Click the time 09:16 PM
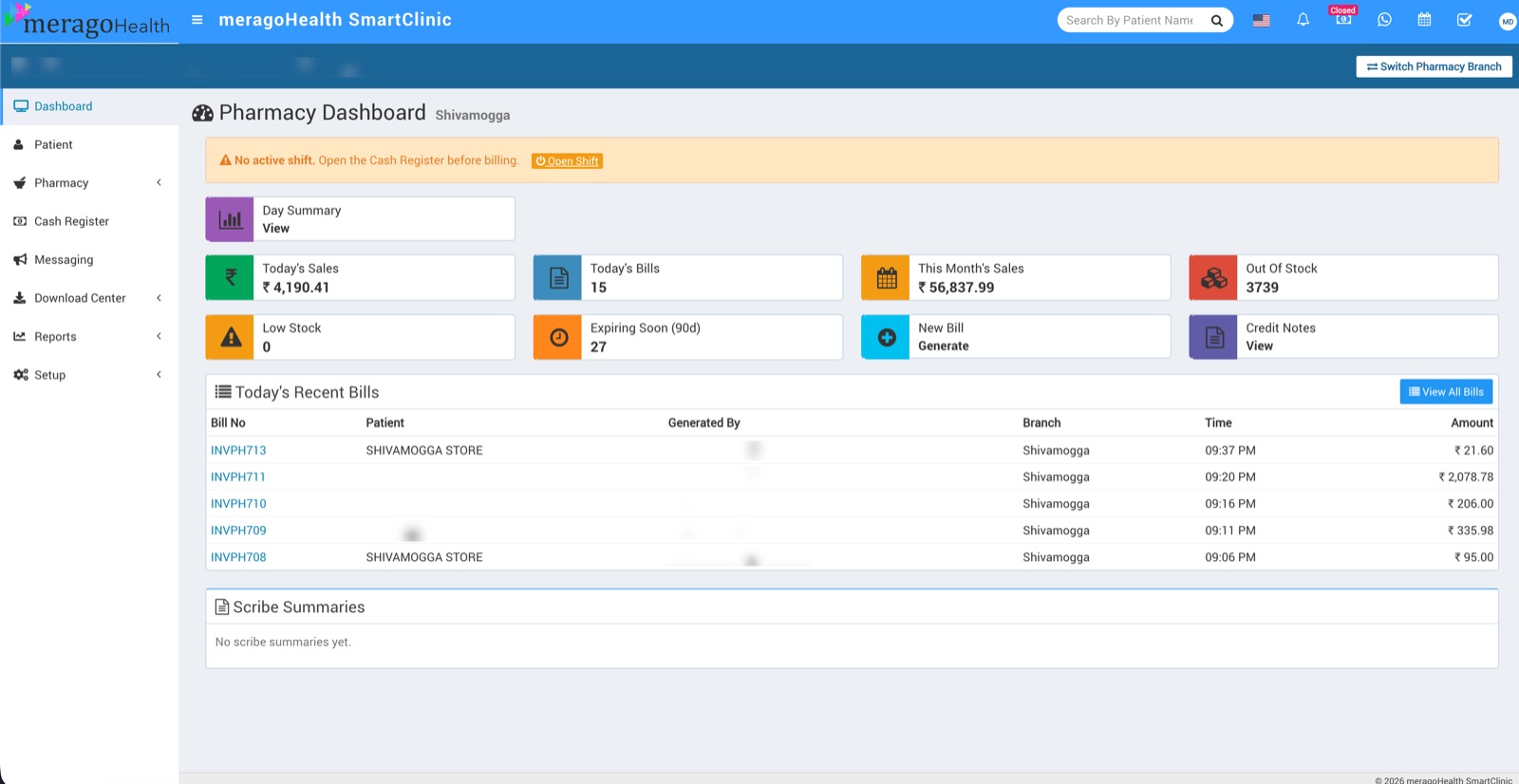 (1230, 504)
